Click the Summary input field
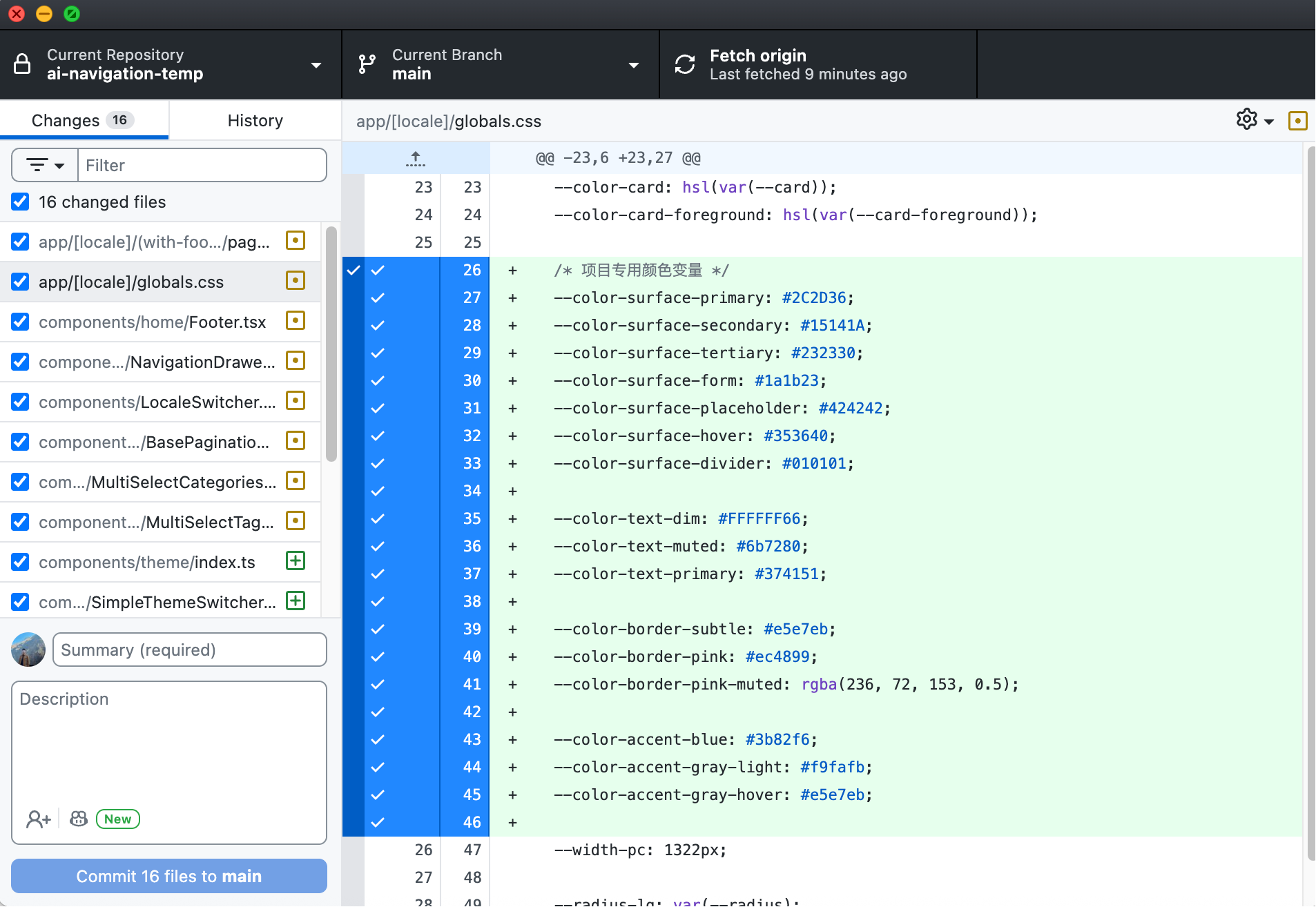 coord(189,650)
